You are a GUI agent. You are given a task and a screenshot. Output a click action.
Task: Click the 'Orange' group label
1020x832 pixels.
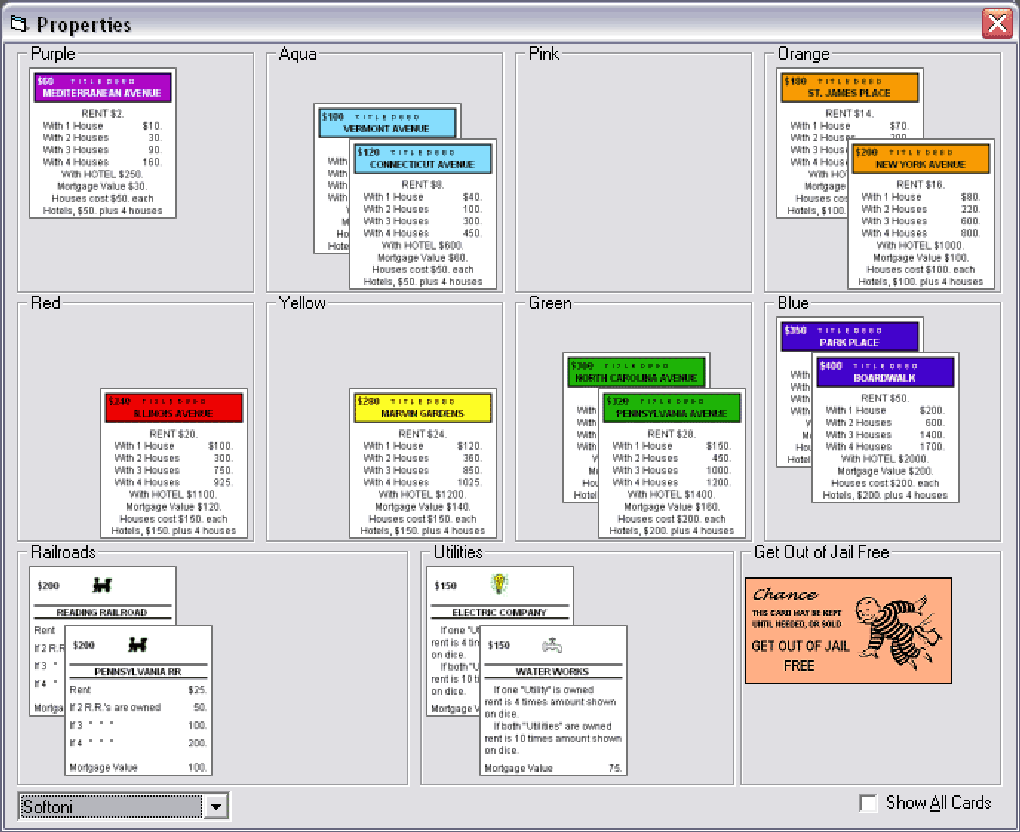pyautogui.click(x=804, y=54)
